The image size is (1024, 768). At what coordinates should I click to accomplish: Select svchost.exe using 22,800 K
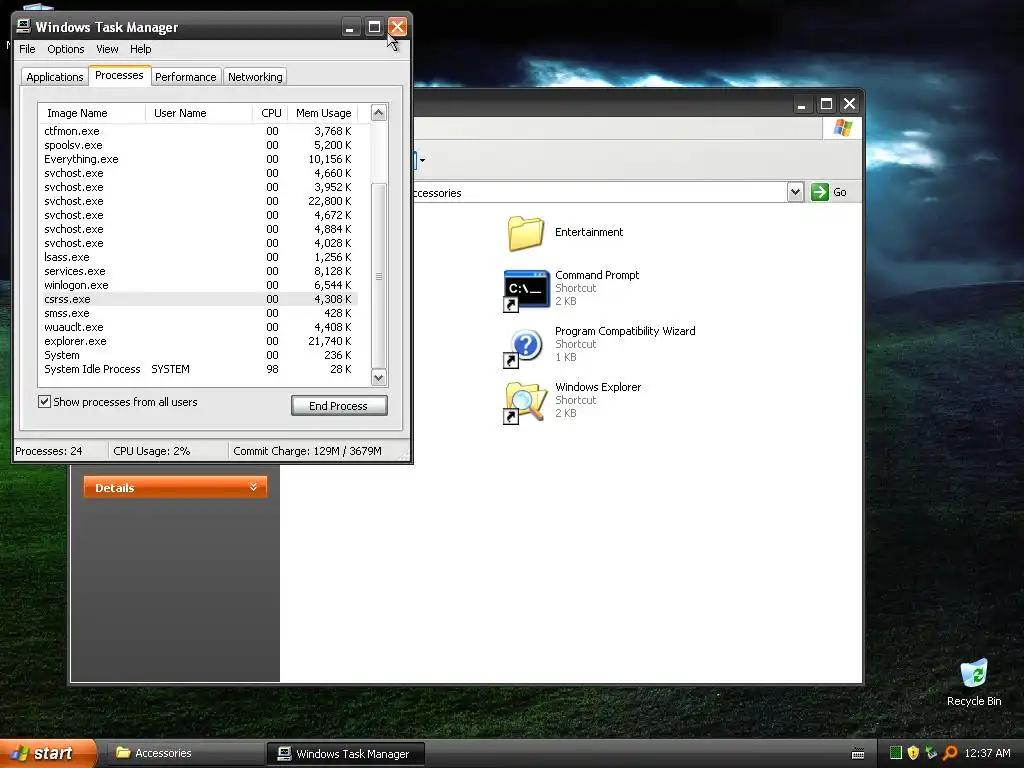tap(198, 201)
